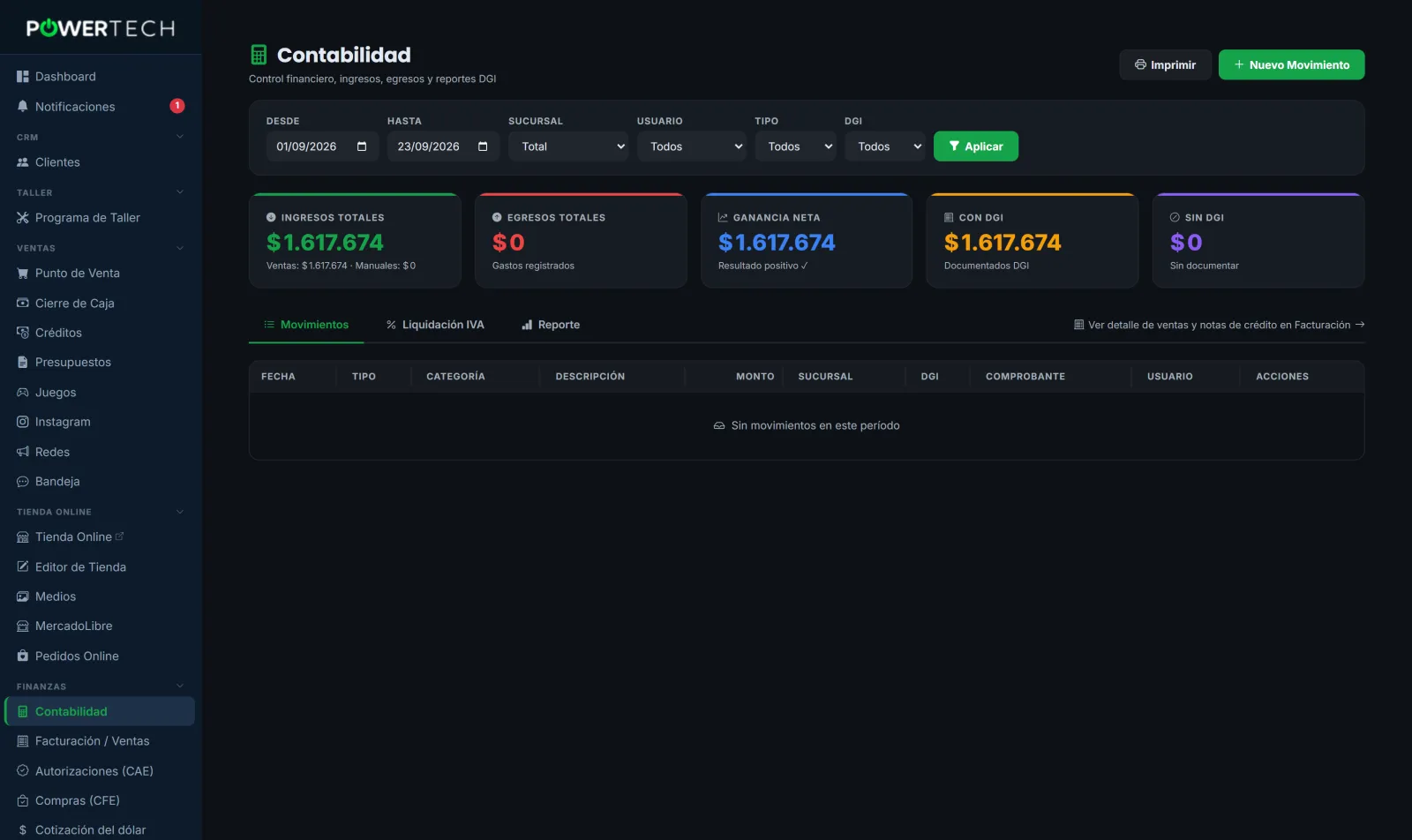Click the Desde date field
The width and height of the screenshot is (1412, 840).
[322, 146]
